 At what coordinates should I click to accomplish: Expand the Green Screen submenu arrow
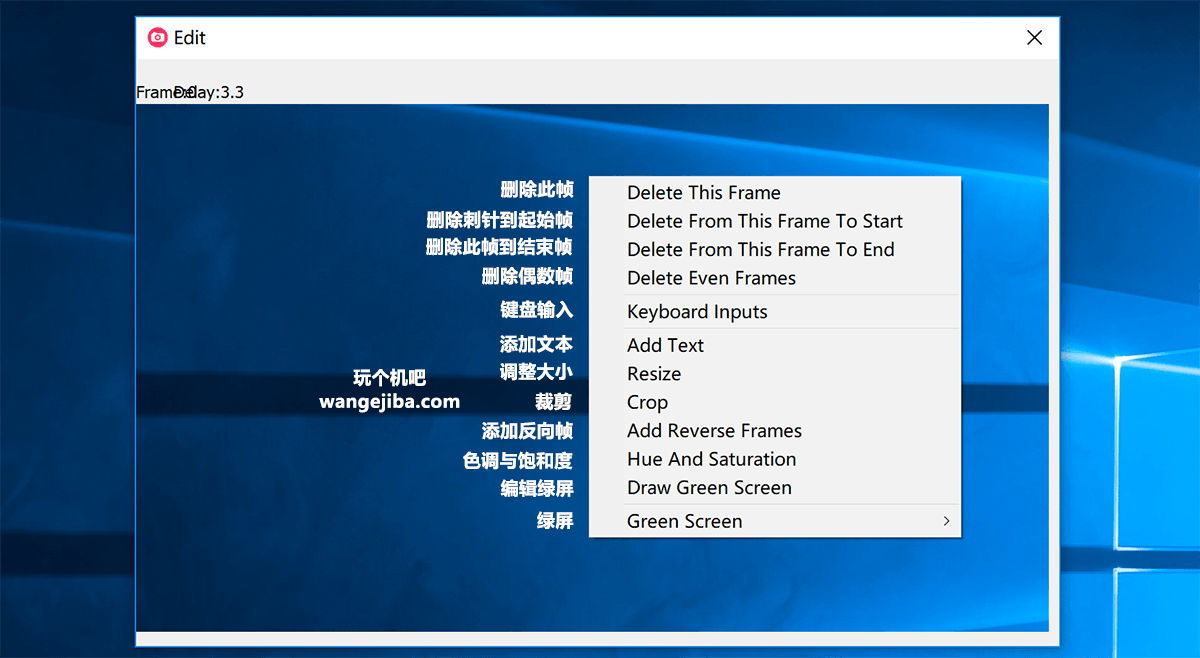coord(945,521)
